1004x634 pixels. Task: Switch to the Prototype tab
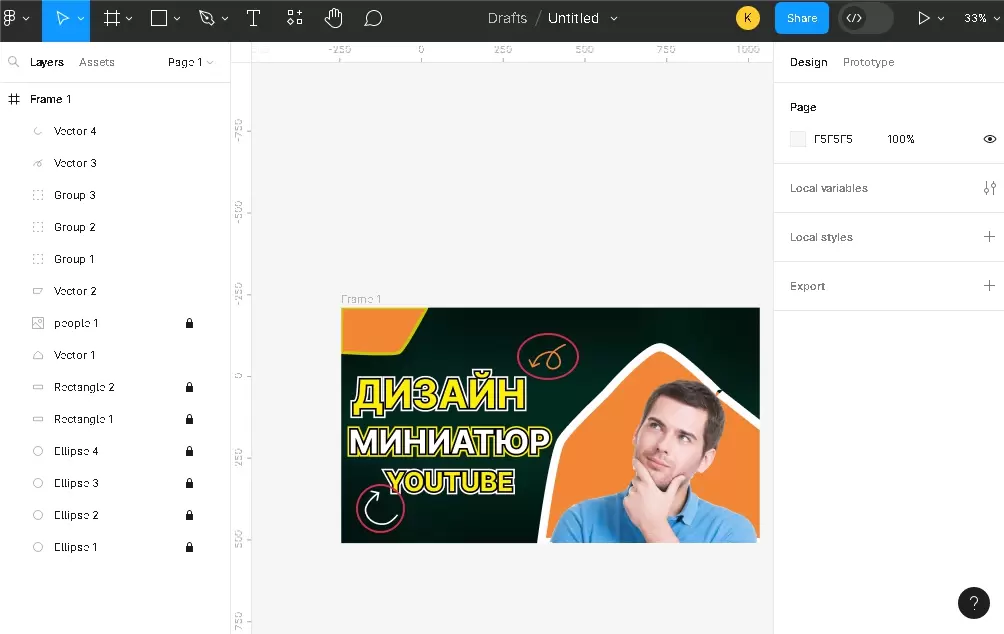pos(868,62)
